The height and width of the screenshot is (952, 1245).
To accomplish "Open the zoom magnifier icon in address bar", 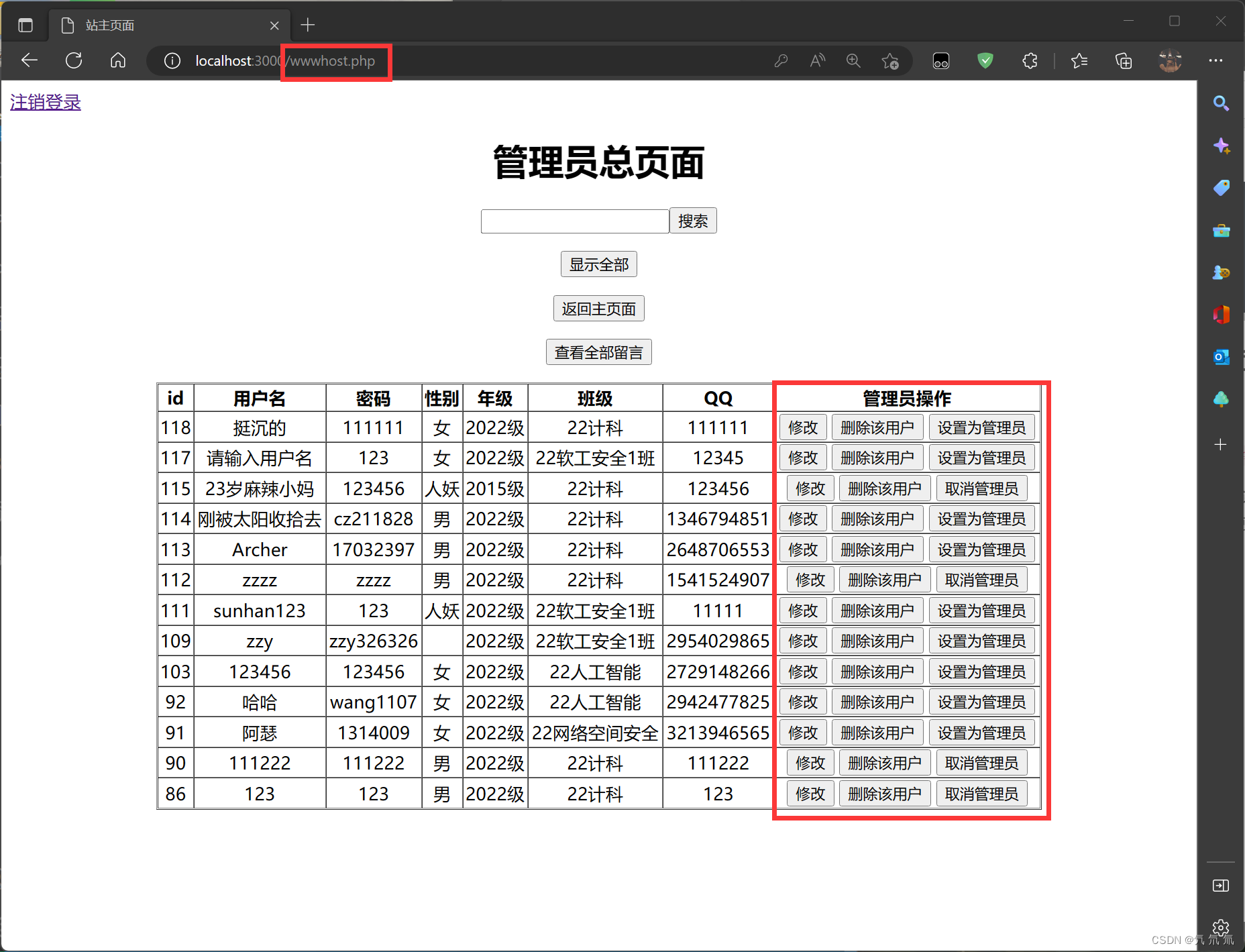I will pyautogui.click(x=853, y=61).
